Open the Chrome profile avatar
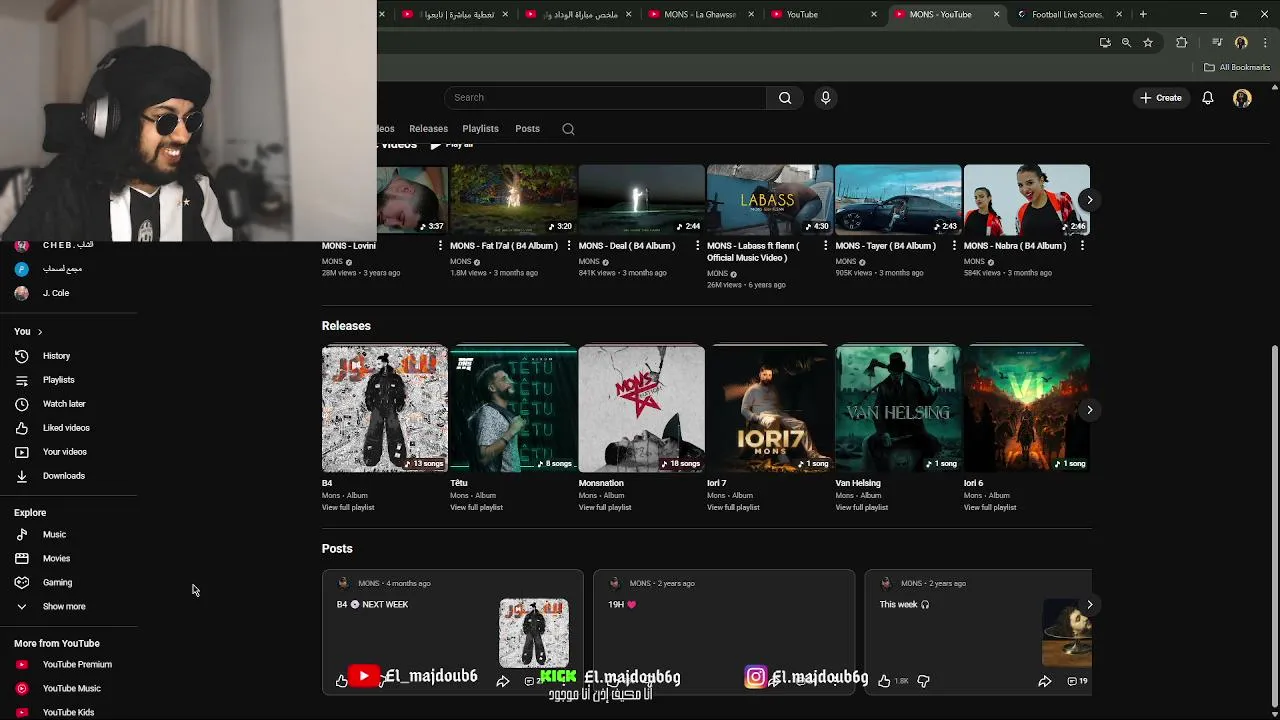Screen dimensions: 1280x720 (1241, 43)
